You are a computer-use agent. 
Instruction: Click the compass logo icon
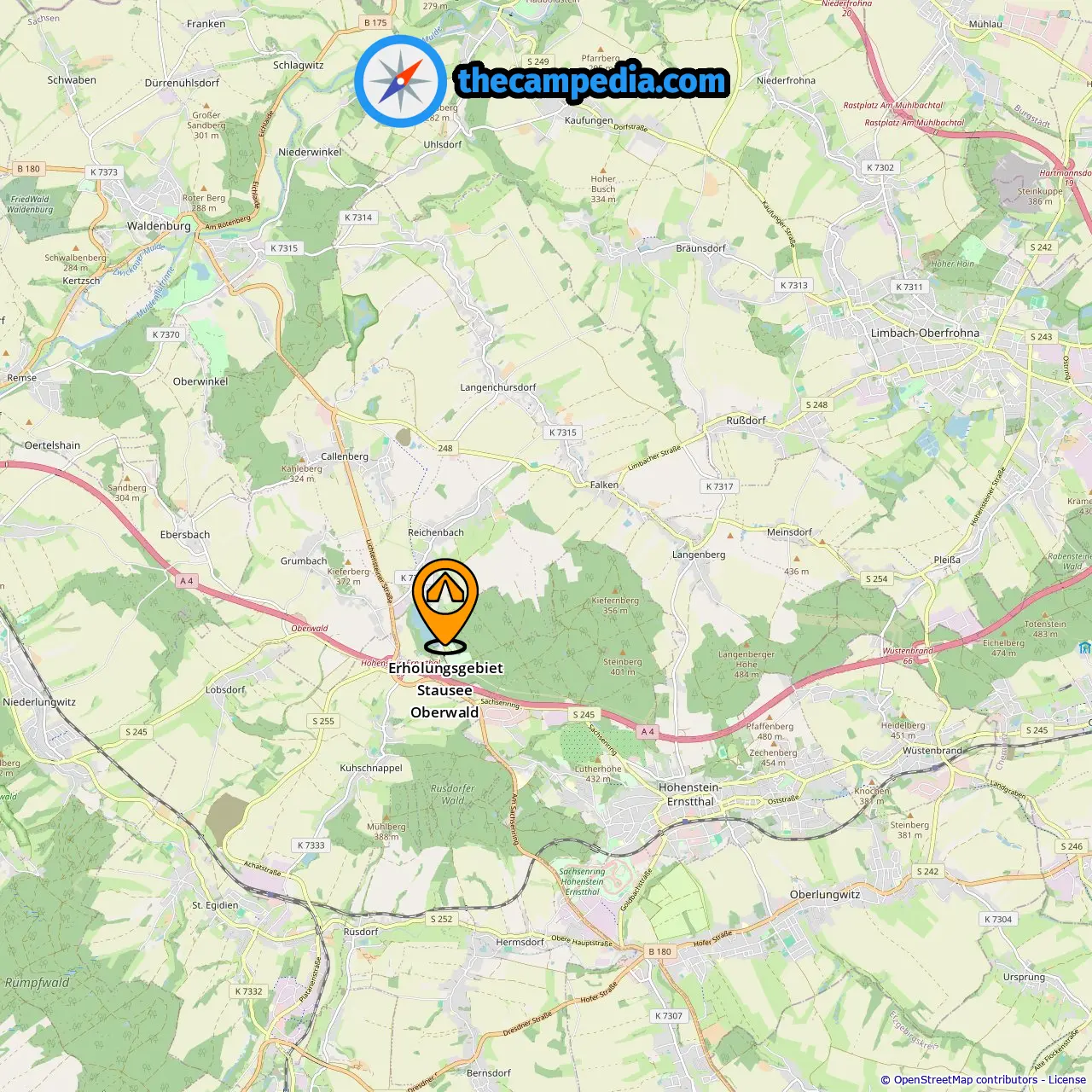tap(400, 81)
